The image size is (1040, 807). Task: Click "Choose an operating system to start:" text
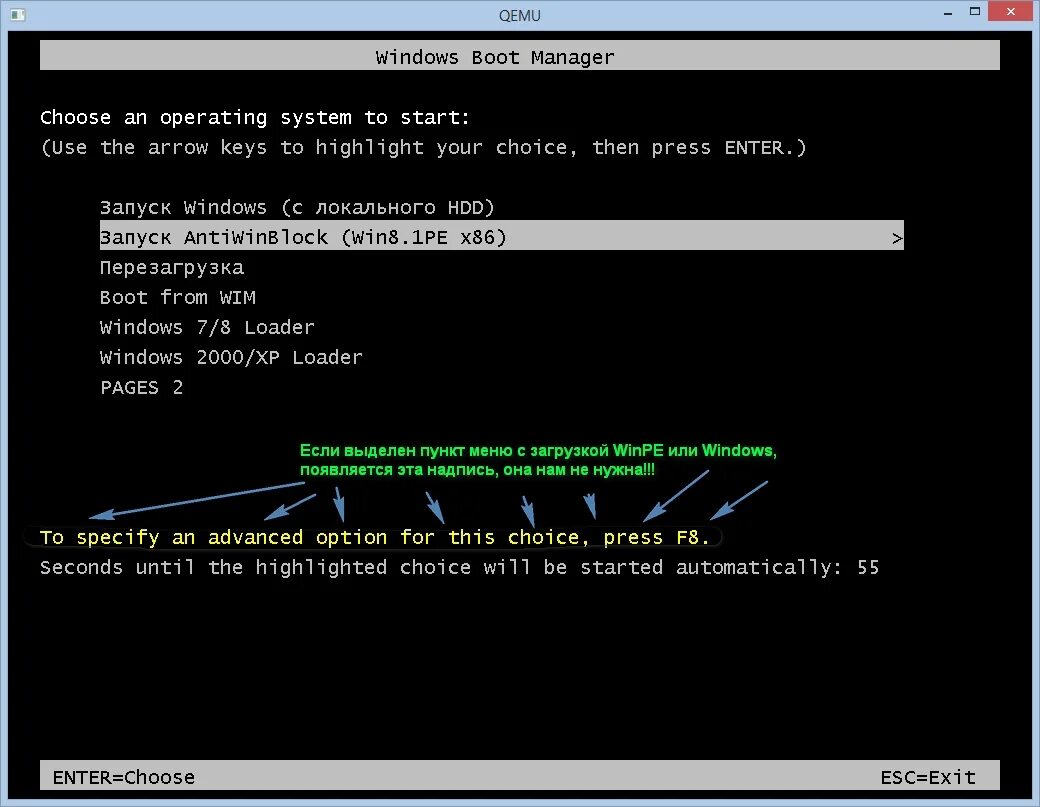(x=255, y=117)
